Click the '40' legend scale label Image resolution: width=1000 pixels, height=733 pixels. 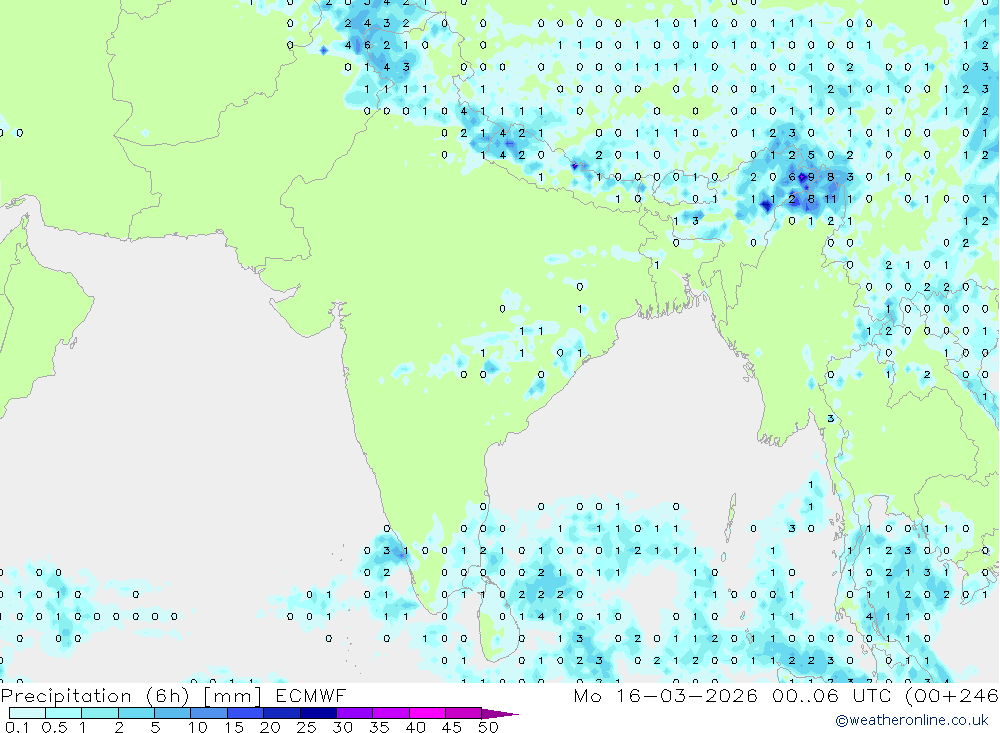coord(416,727)
